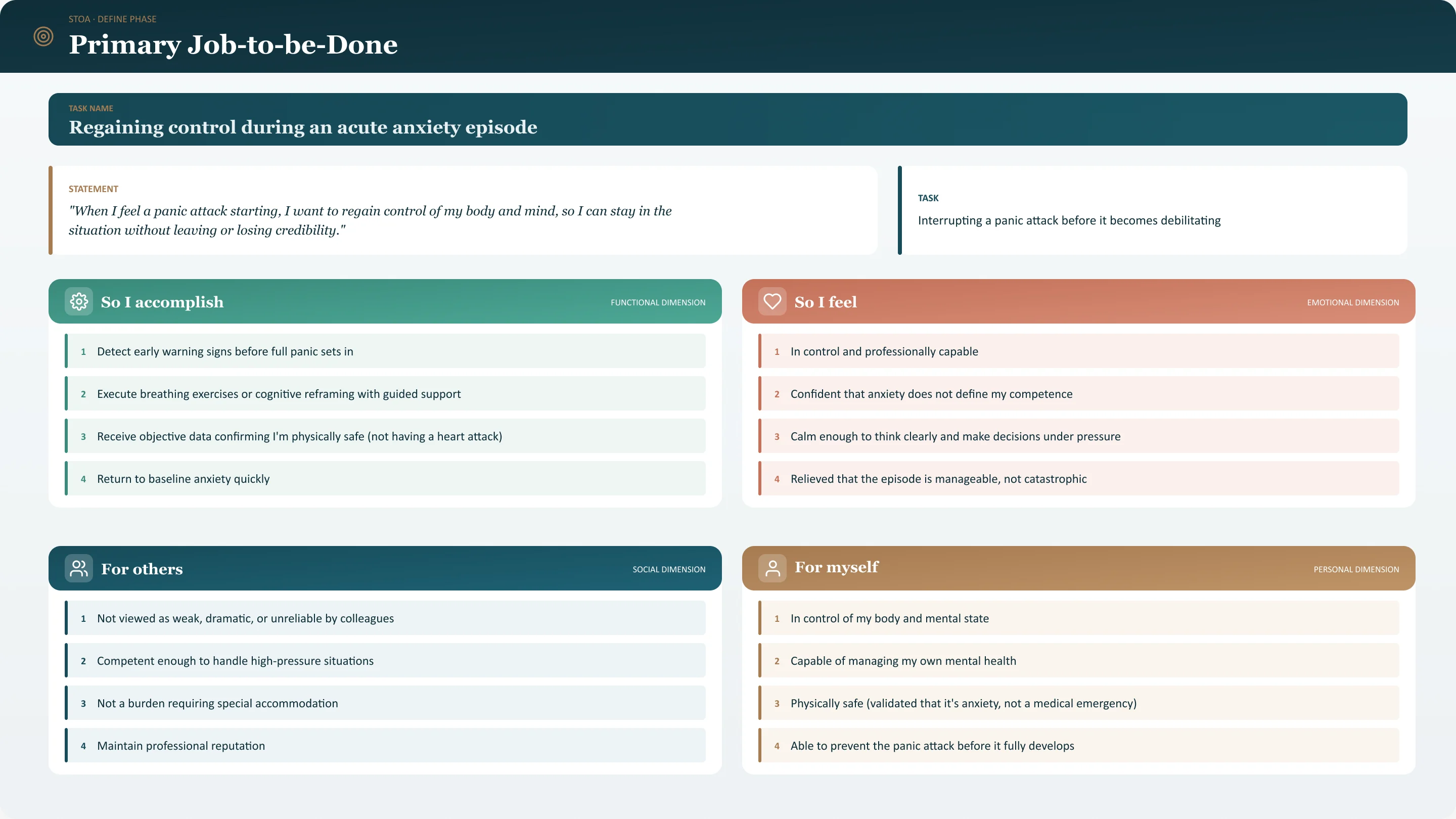The image size is (1456, 819).
Task: Click the 'Physically safe (validated that it's anxiety...)' row
Action: tap(1078, 703)
